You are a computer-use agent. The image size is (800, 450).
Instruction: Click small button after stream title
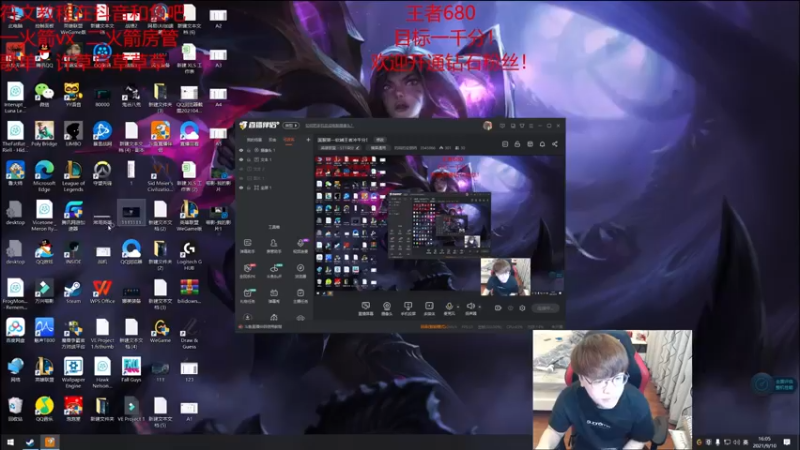380,140
